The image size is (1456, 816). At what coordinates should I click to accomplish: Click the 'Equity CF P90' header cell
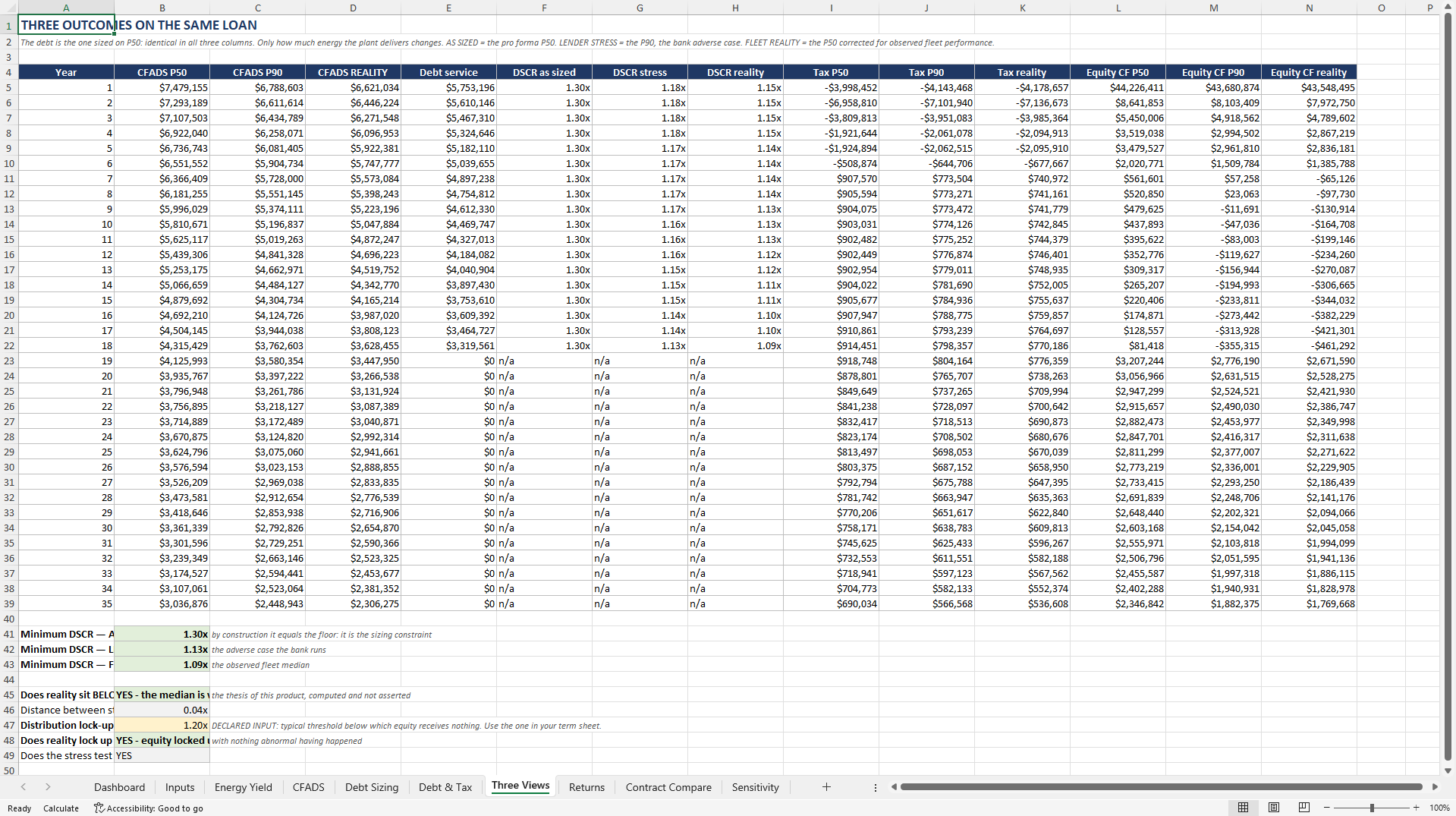(x=1213, y=72)
